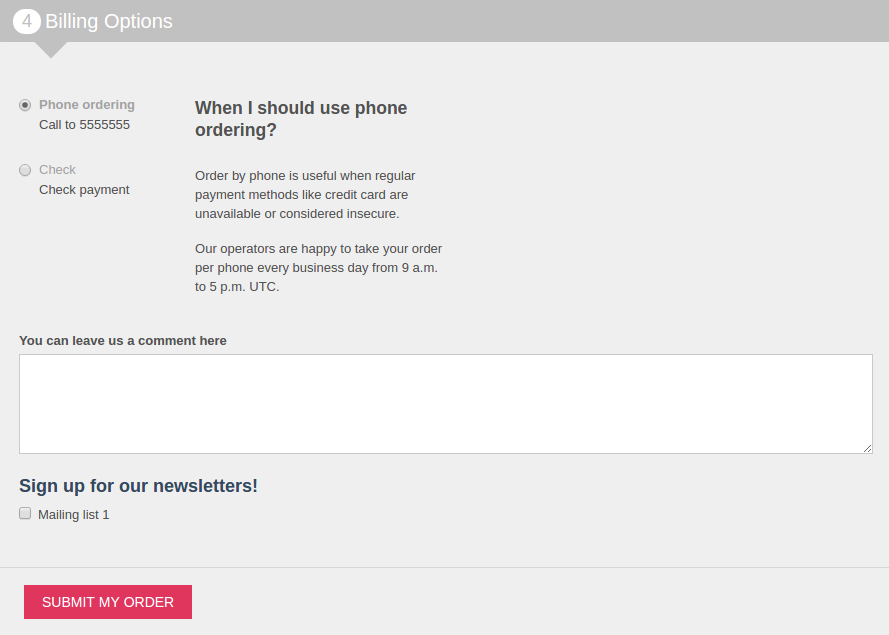Click the "You can leave us a comment here" label
Viewport: 889px width, 635px height.
coord(123,341)
